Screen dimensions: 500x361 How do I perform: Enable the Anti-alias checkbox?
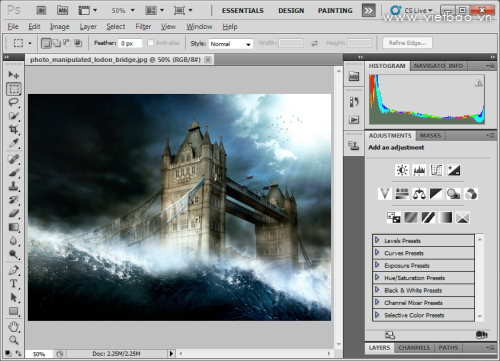(x=150, y=43)
